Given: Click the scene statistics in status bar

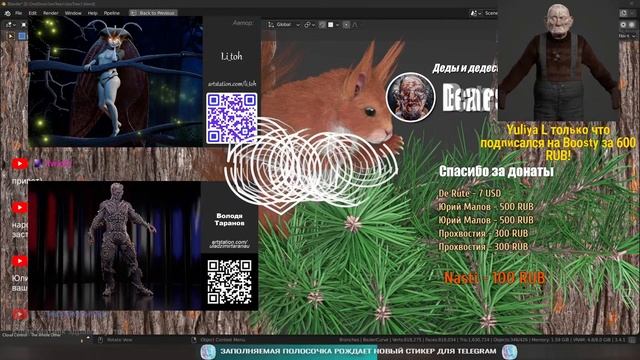Looking at the screenshot, I should [482, 340].
